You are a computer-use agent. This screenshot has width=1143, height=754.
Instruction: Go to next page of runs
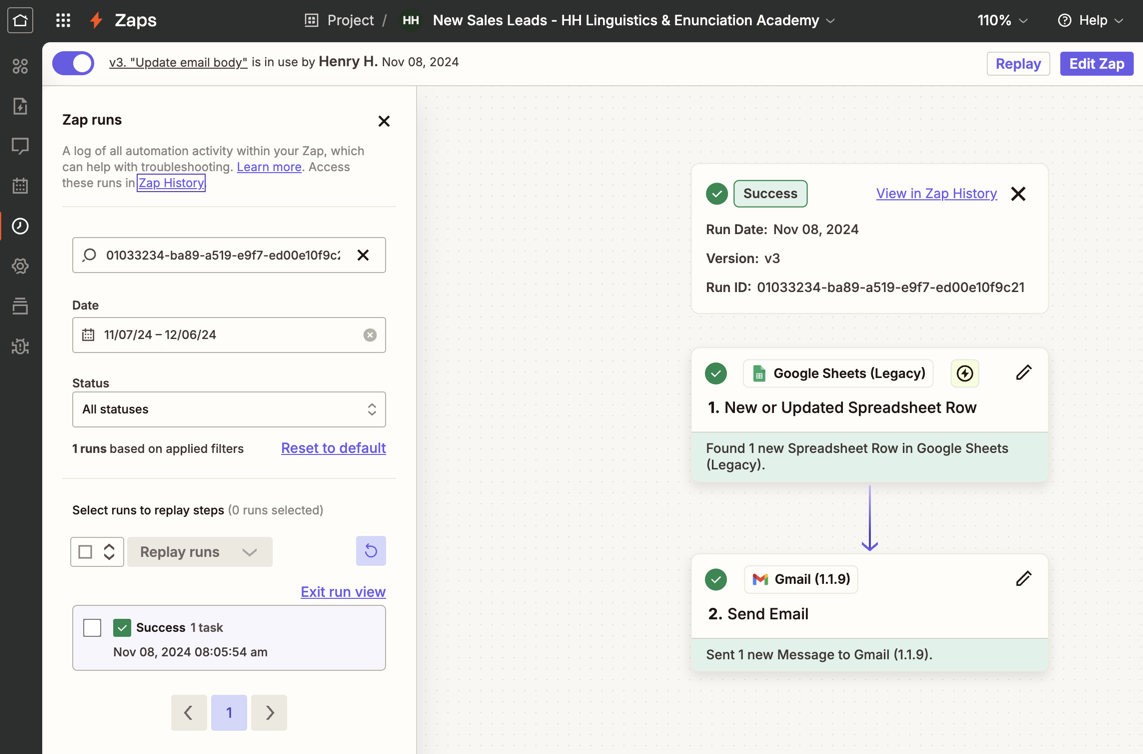[269, 712]
